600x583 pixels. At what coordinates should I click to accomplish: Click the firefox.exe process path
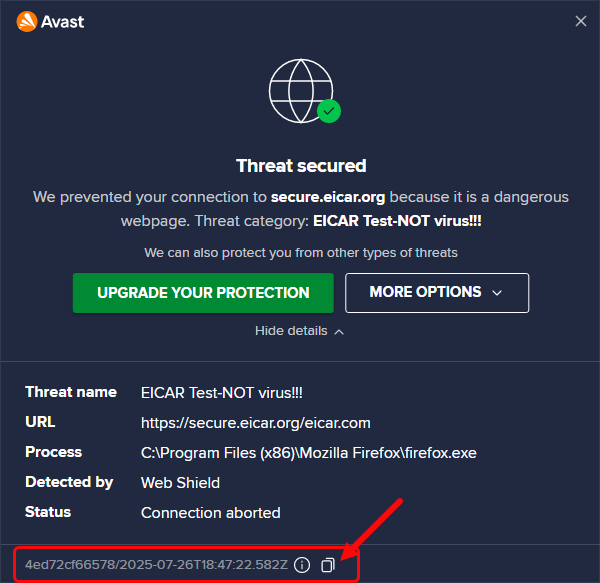click(309, 453)
